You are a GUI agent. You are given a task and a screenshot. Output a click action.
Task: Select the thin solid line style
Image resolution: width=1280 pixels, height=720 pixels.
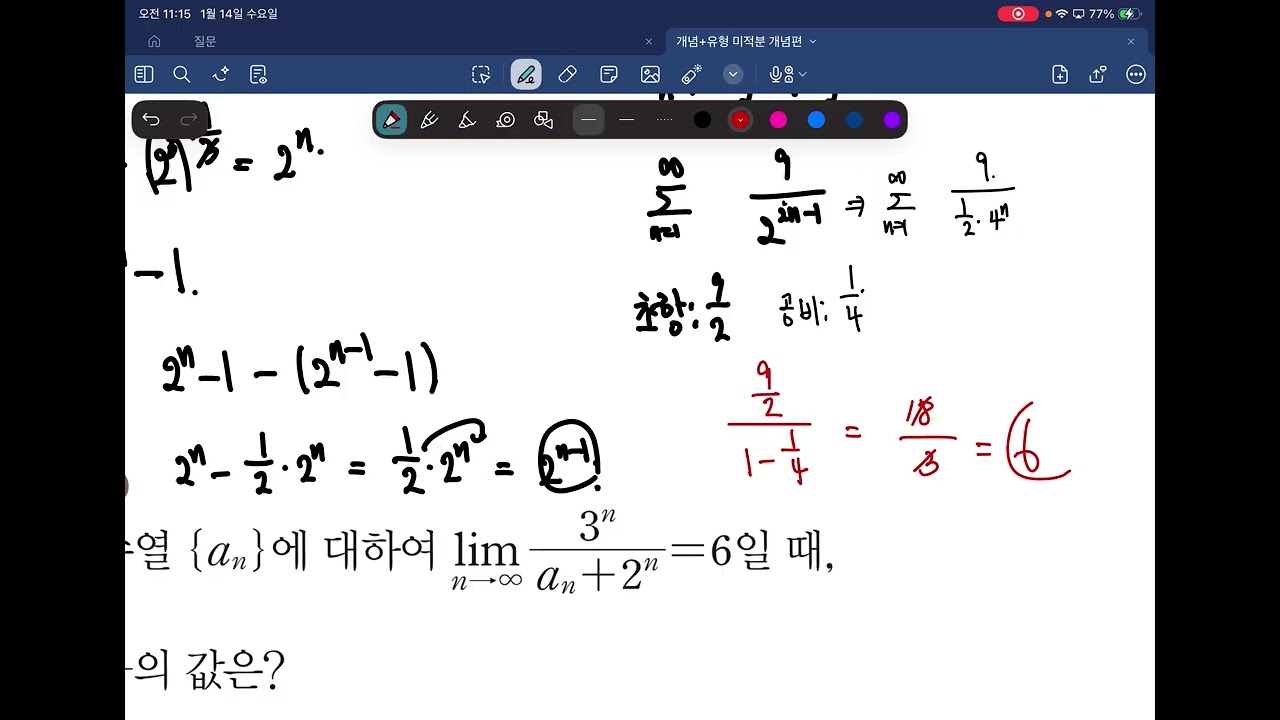click(x=626, y=120)
